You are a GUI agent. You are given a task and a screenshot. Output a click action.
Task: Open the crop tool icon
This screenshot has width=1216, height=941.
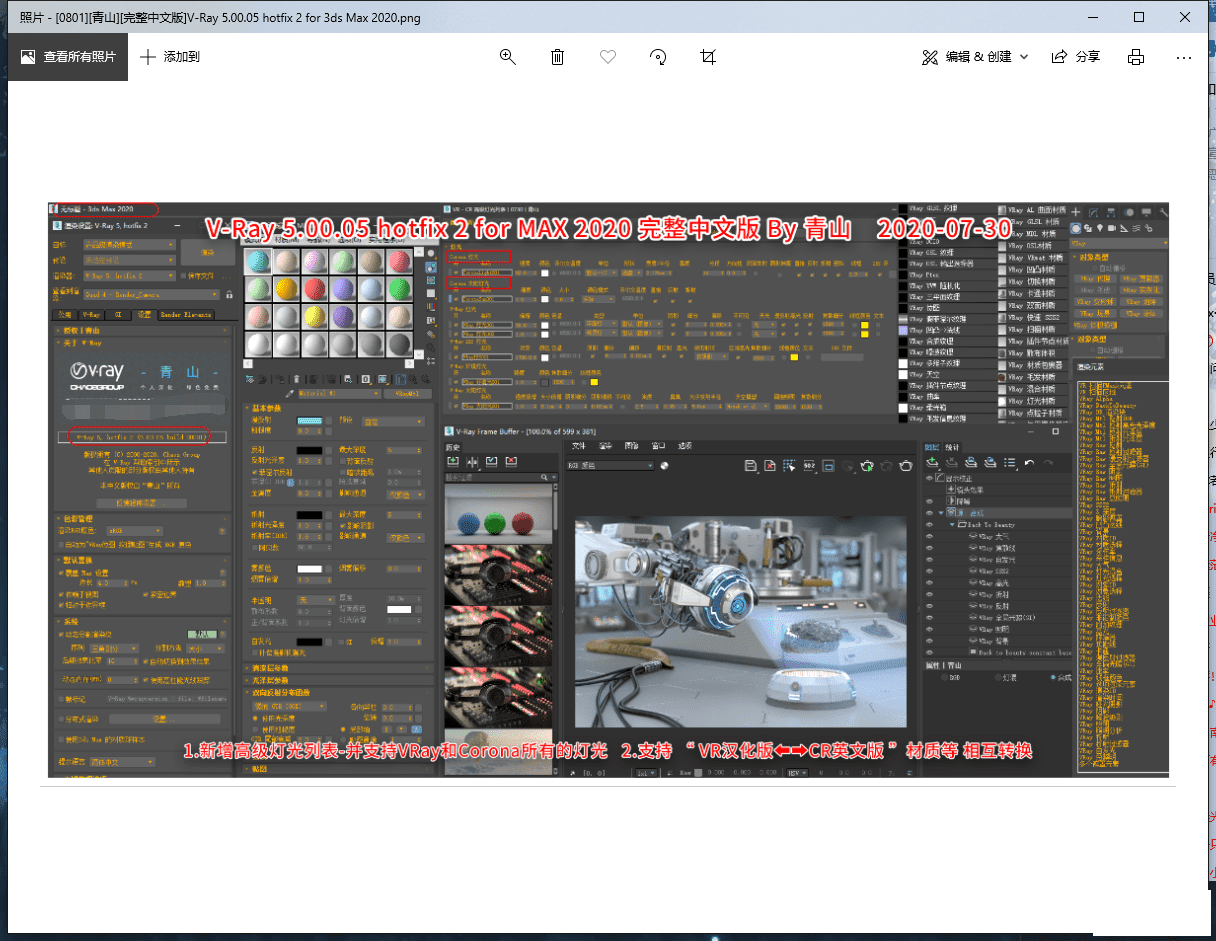(708, 57)
